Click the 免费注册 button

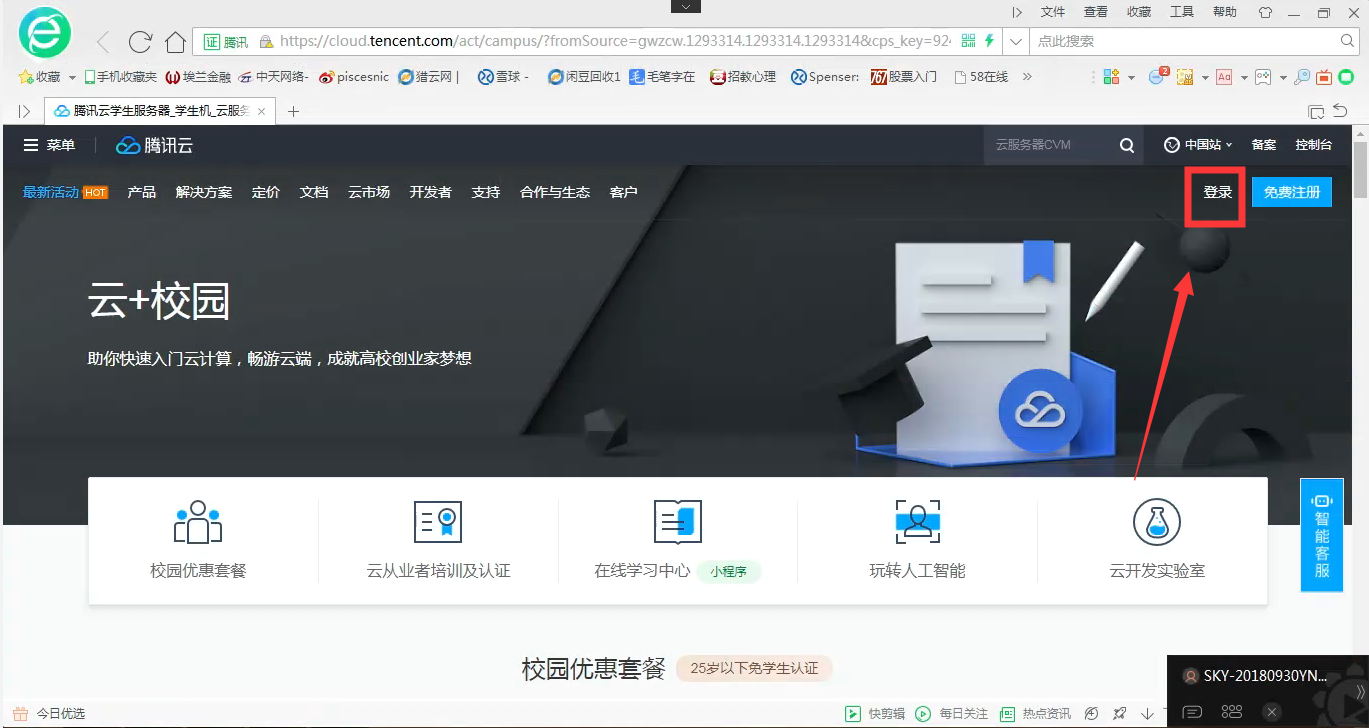[x=1292, y=192]
